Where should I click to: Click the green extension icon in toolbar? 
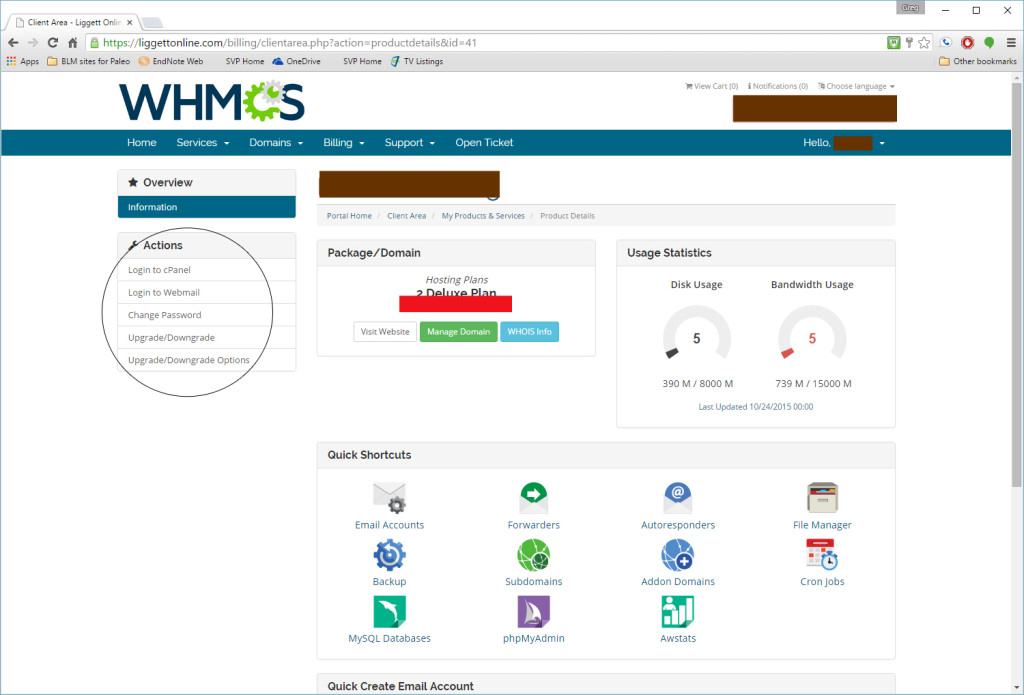(x=989, y=42)
